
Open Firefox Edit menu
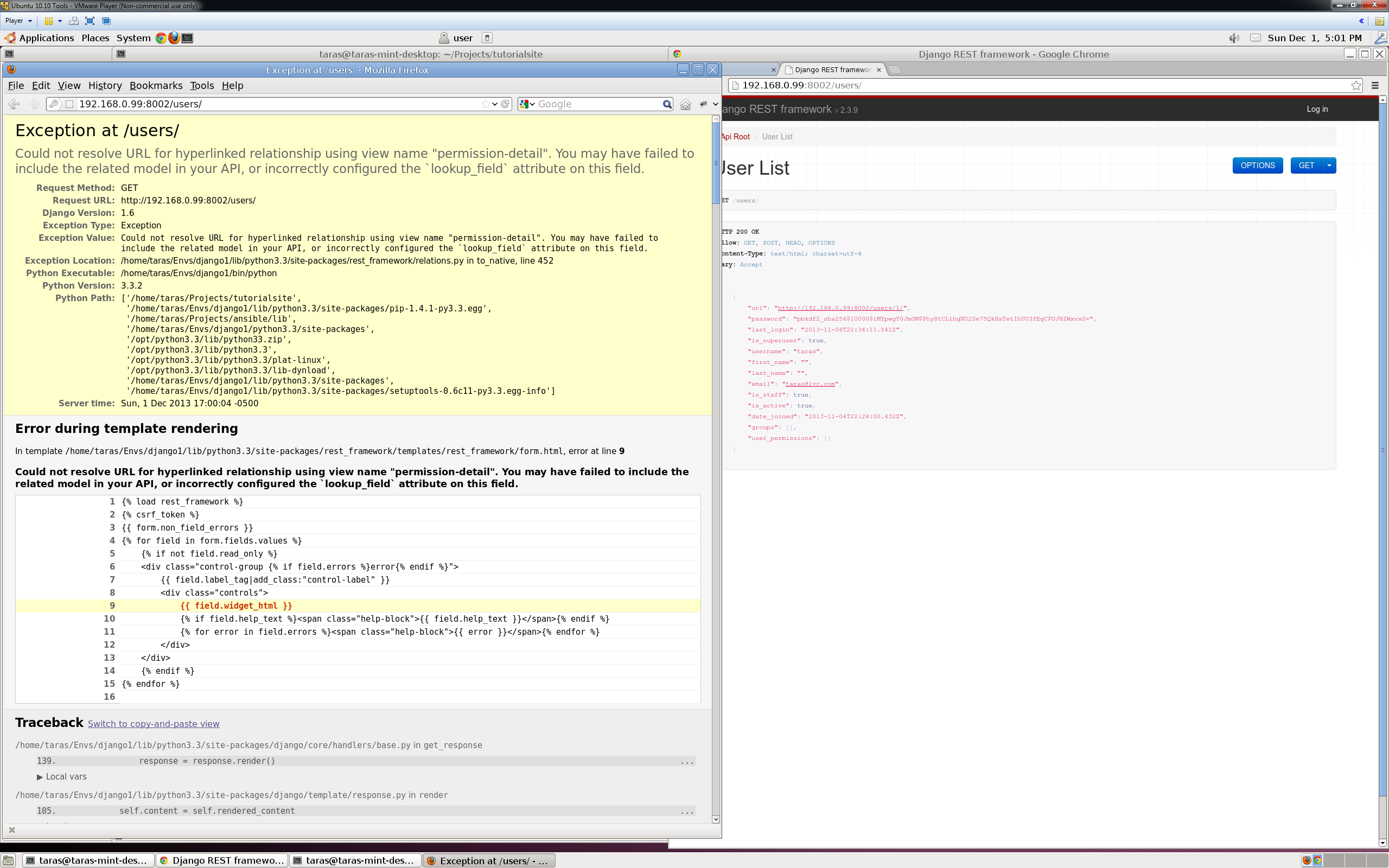pos(41,86)
